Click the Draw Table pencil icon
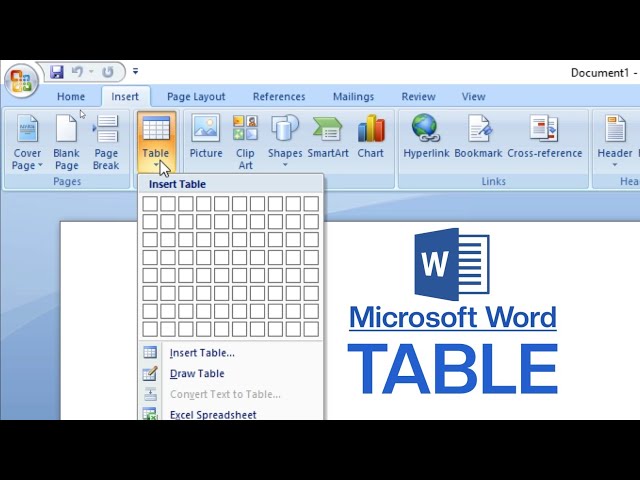This screenshot has width=640, height=480. 150,373
